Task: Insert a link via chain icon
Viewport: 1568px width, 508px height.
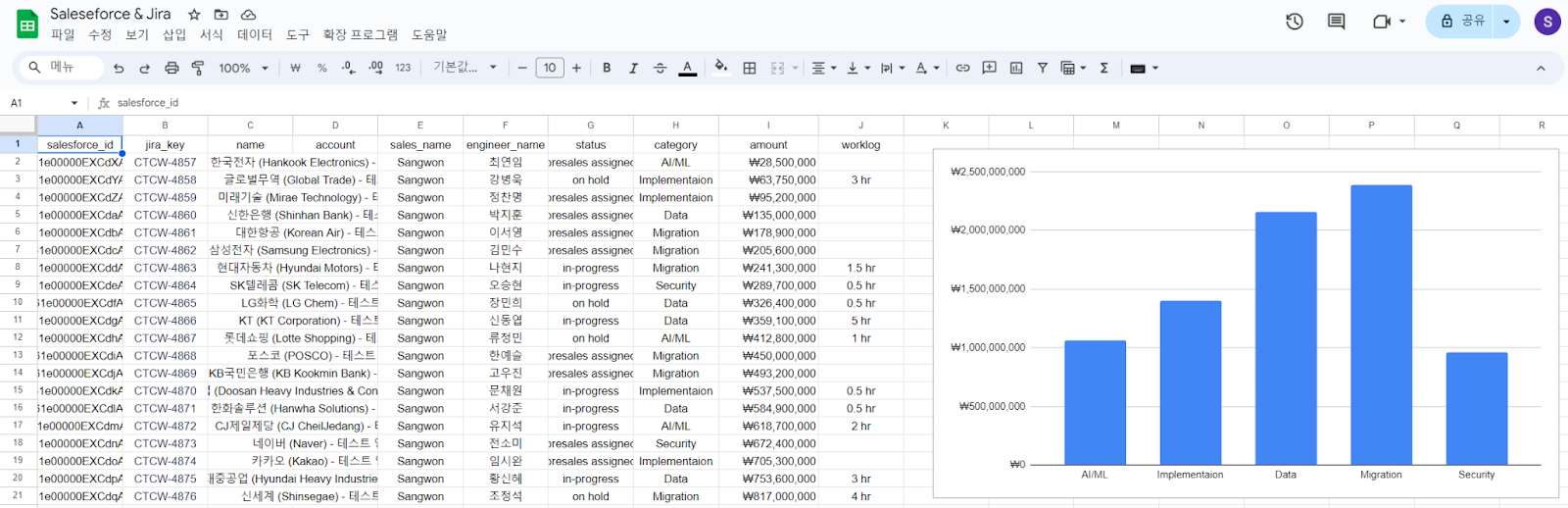Action: 962,68
